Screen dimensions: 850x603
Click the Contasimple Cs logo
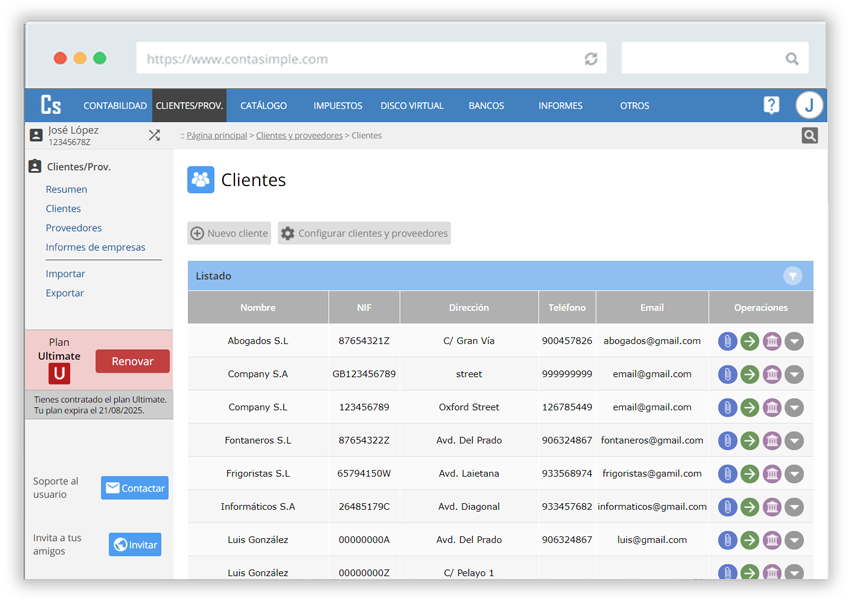click(x=51, y=105)
